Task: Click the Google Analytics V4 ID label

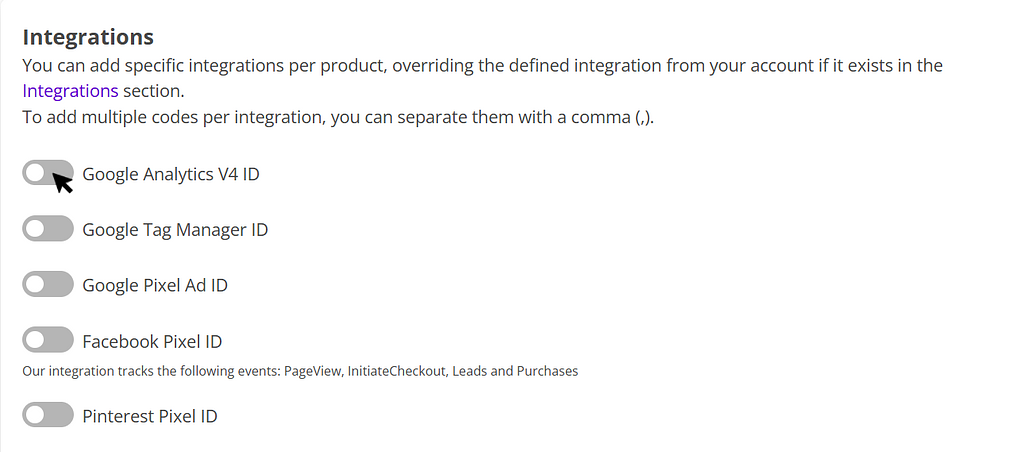Action: [171, 174]
